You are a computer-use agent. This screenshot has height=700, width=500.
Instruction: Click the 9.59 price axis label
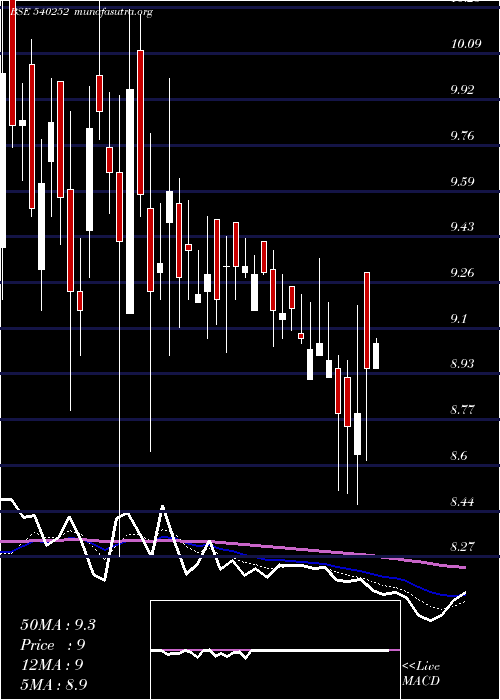462,182
